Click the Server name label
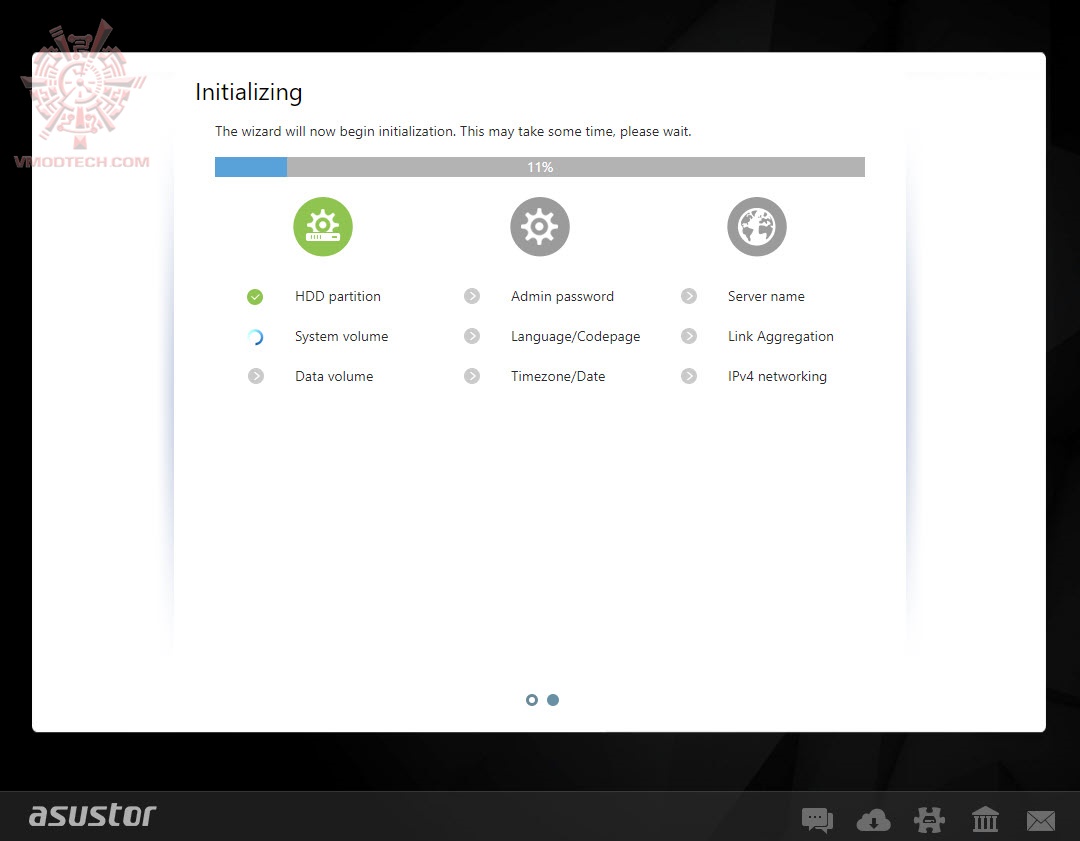The height and width of the screenshot is (841, 1080). pyautogui.click(x=766, y=296)
